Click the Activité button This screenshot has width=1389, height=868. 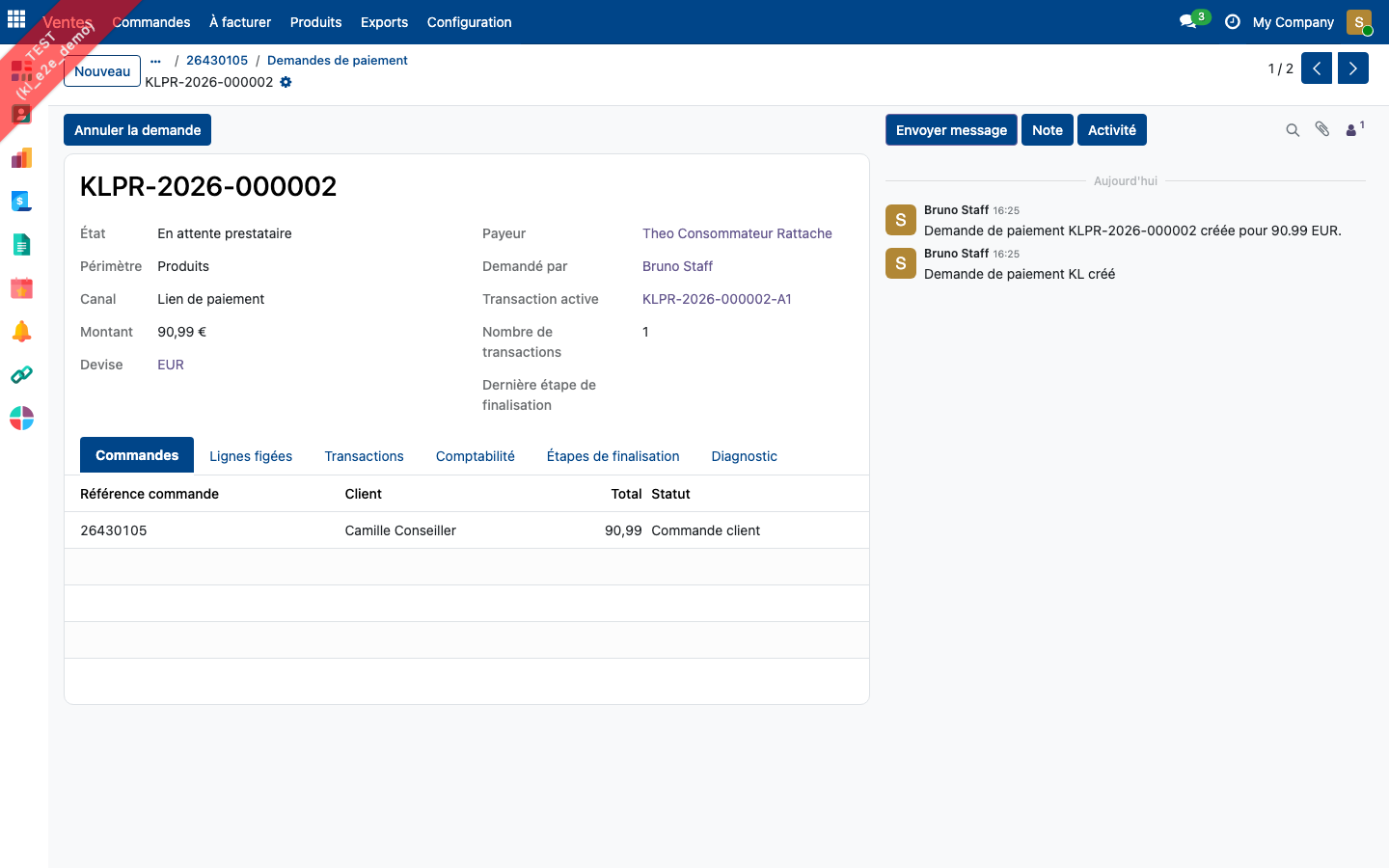click(x=1112, y=130)
